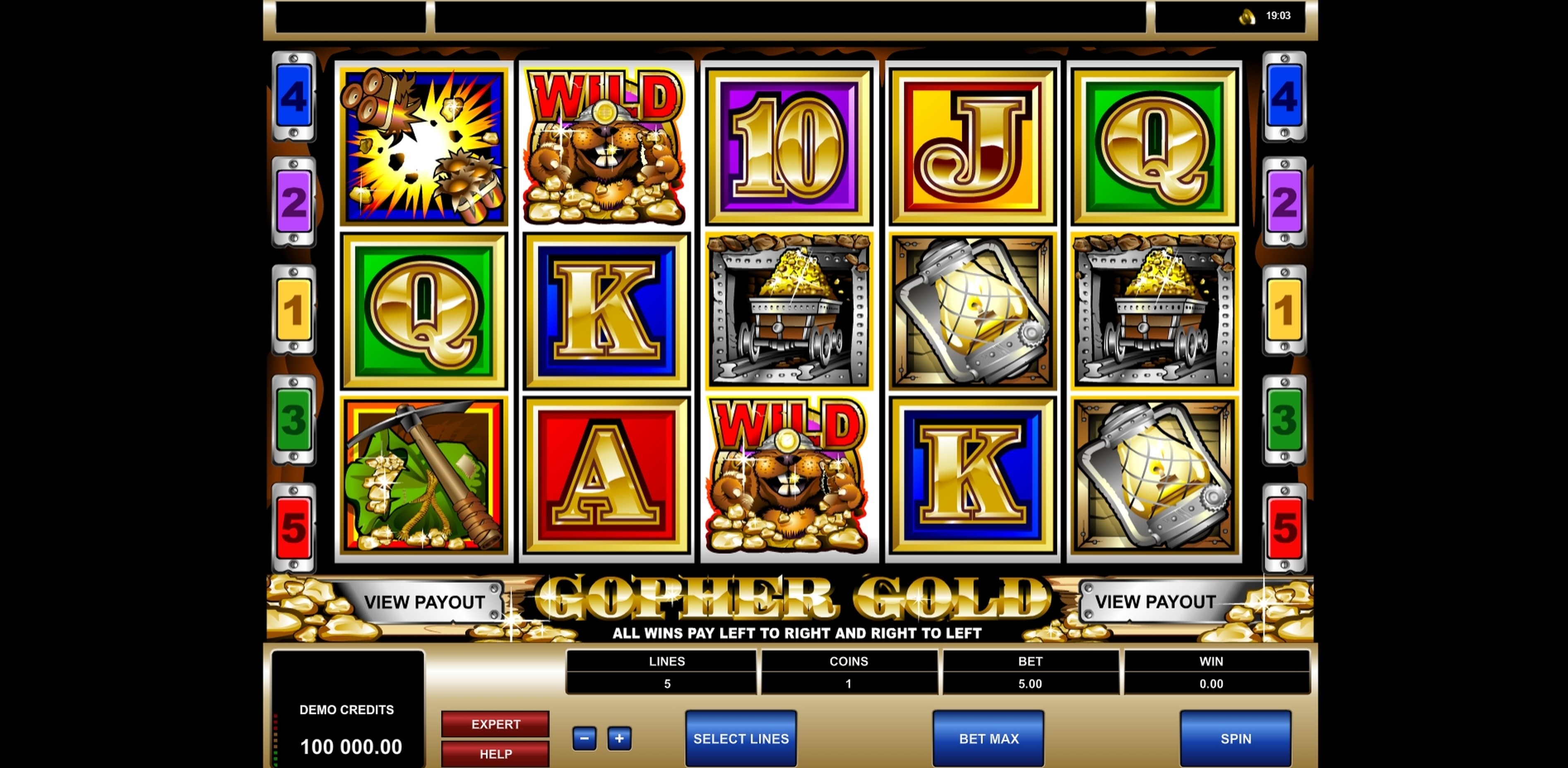Click the red Ace card symbol
The image size is (1568, 768).
pos(606,476)
